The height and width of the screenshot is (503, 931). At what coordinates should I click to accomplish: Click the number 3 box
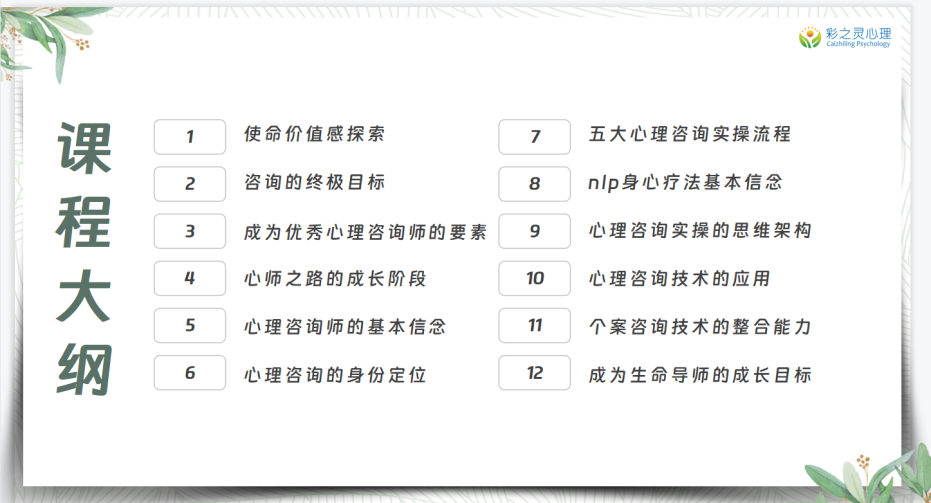189,231
